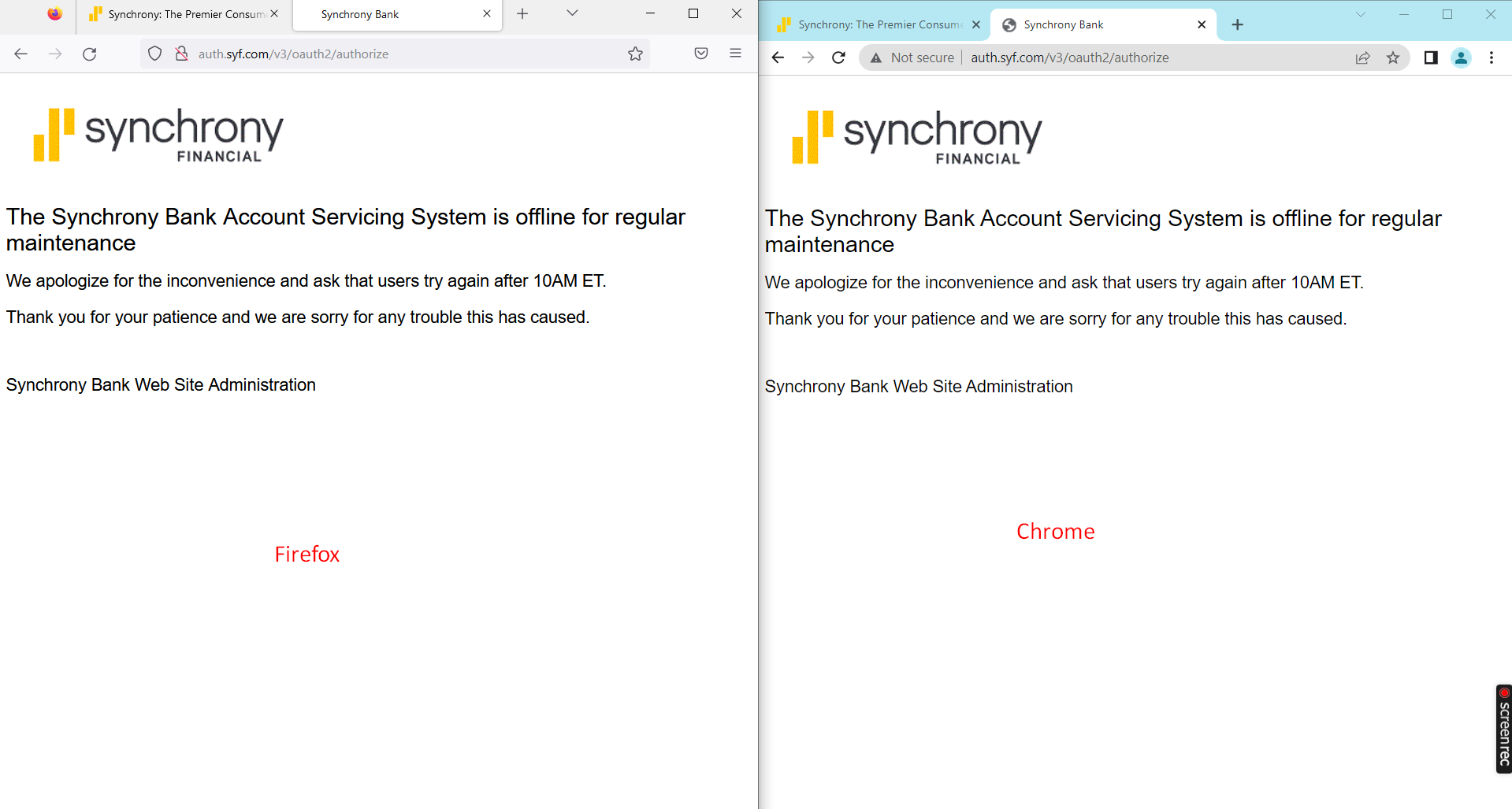This screenshot has height=809, width=1512.
Task: Bookmark the page with Firefox's star icon
Action: tap(635, 54)
